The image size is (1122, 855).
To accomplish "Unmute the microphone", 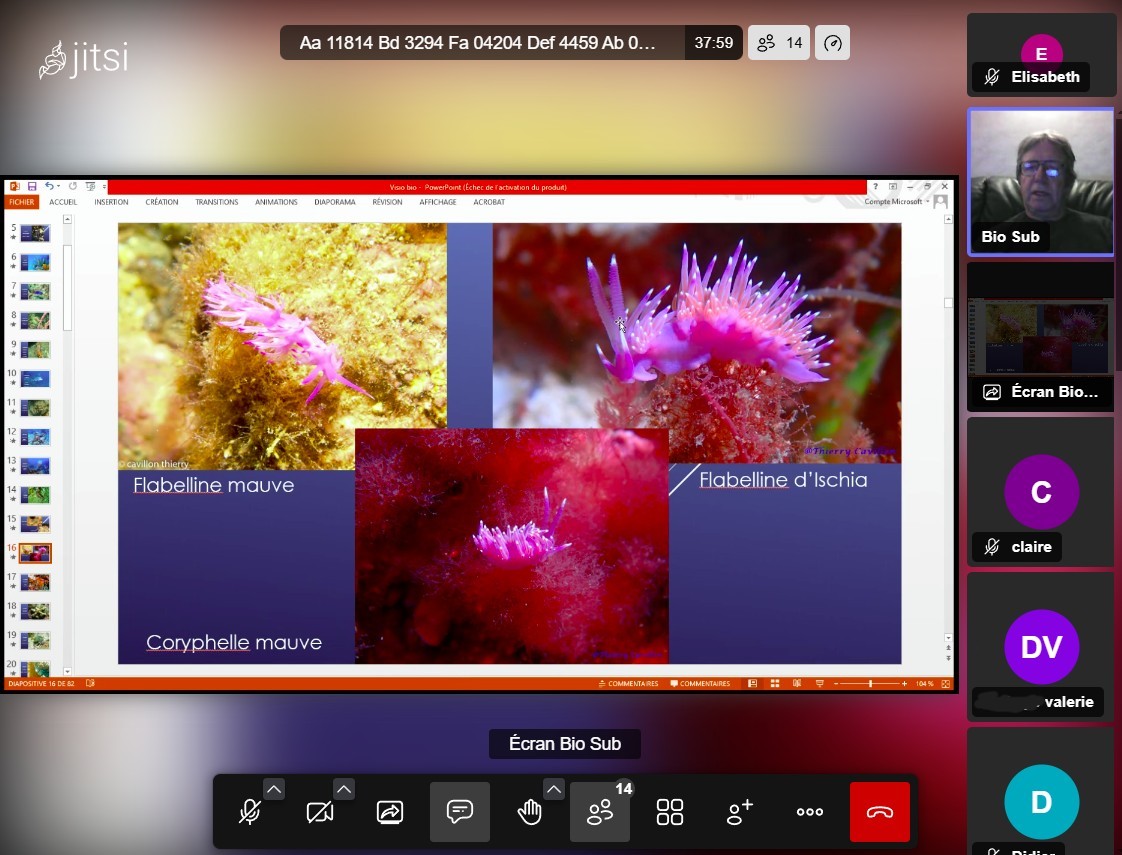I will pyautogui.click(x=250, y=812).
